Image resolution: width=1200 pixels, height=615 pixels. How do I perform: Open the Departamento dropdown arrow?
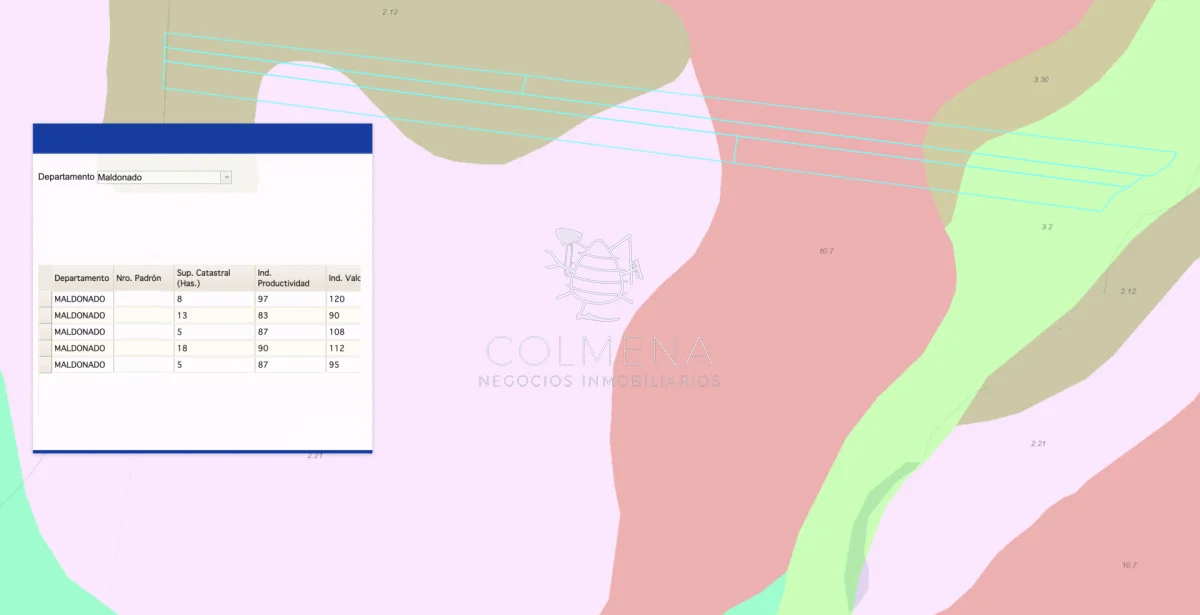pyautogui.click(x=226, y=177)
